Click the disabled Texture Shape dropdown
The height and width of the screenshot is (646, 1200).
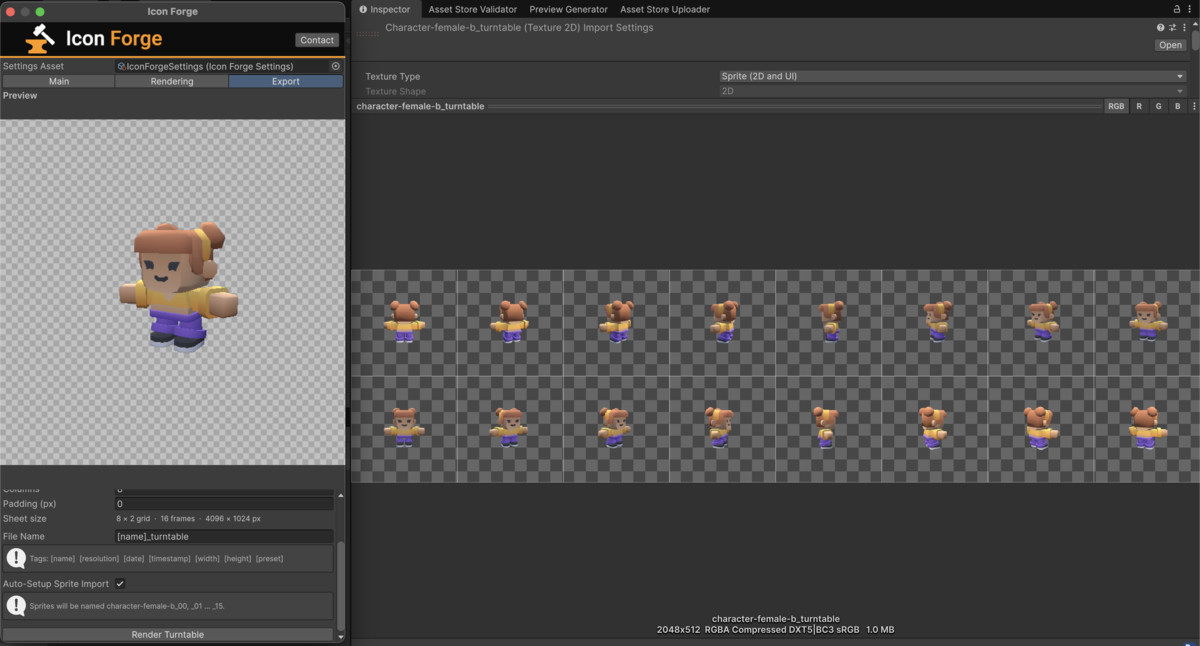pos(952,91)
